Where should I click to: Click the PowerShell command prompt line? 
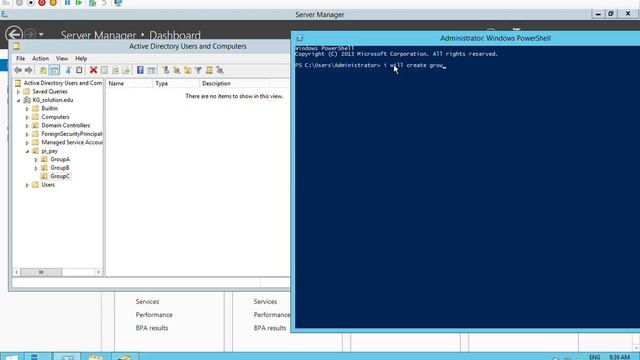(x=371, y=65)
